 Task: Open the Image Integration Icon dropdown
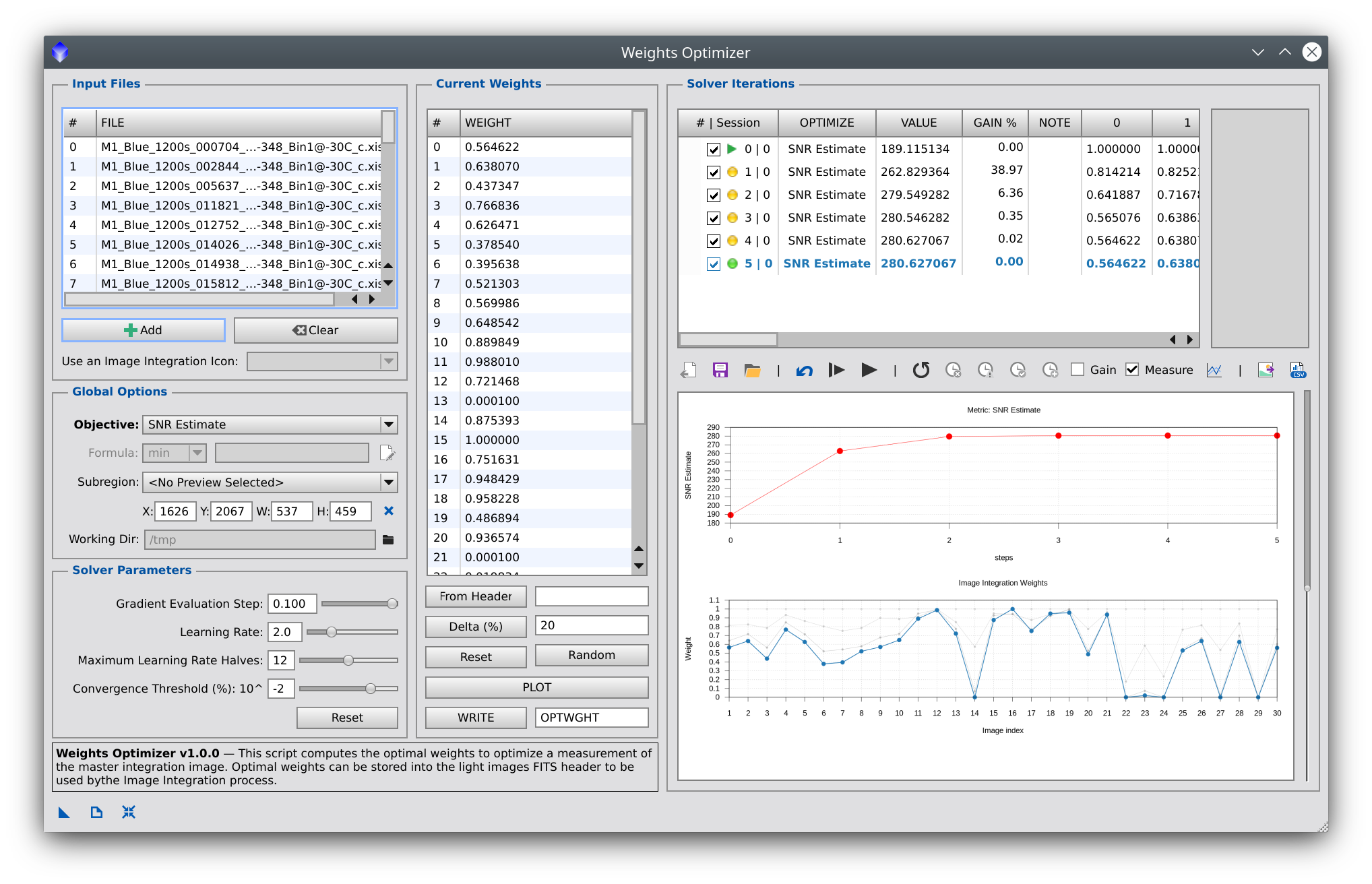[322, 361]
